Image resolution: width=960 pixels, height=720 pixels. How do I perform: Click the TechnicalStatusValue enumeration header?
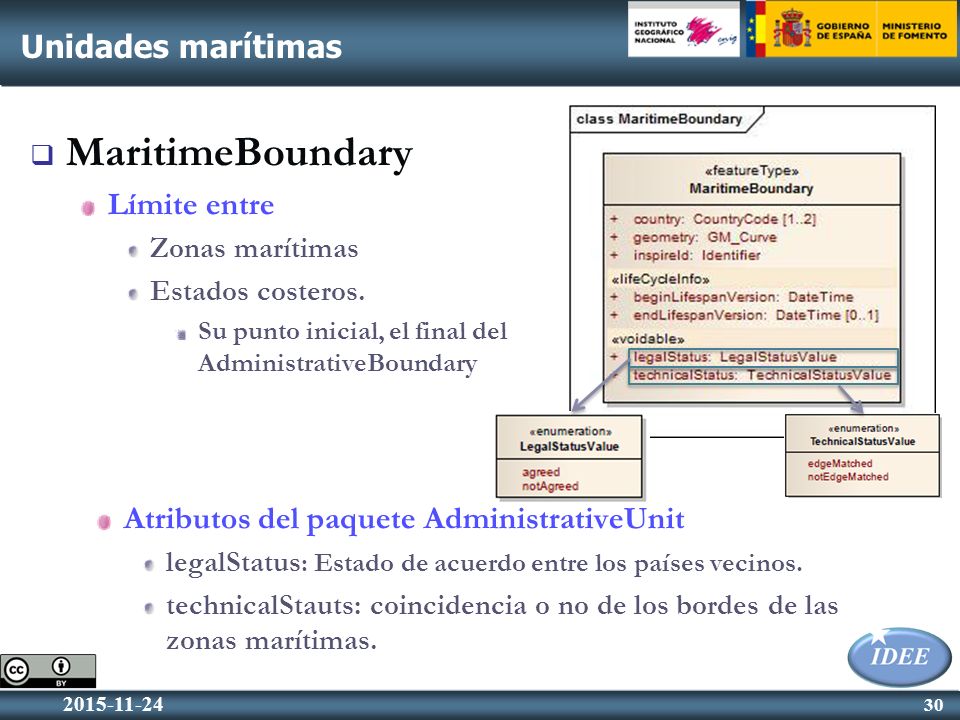(862, 435)
